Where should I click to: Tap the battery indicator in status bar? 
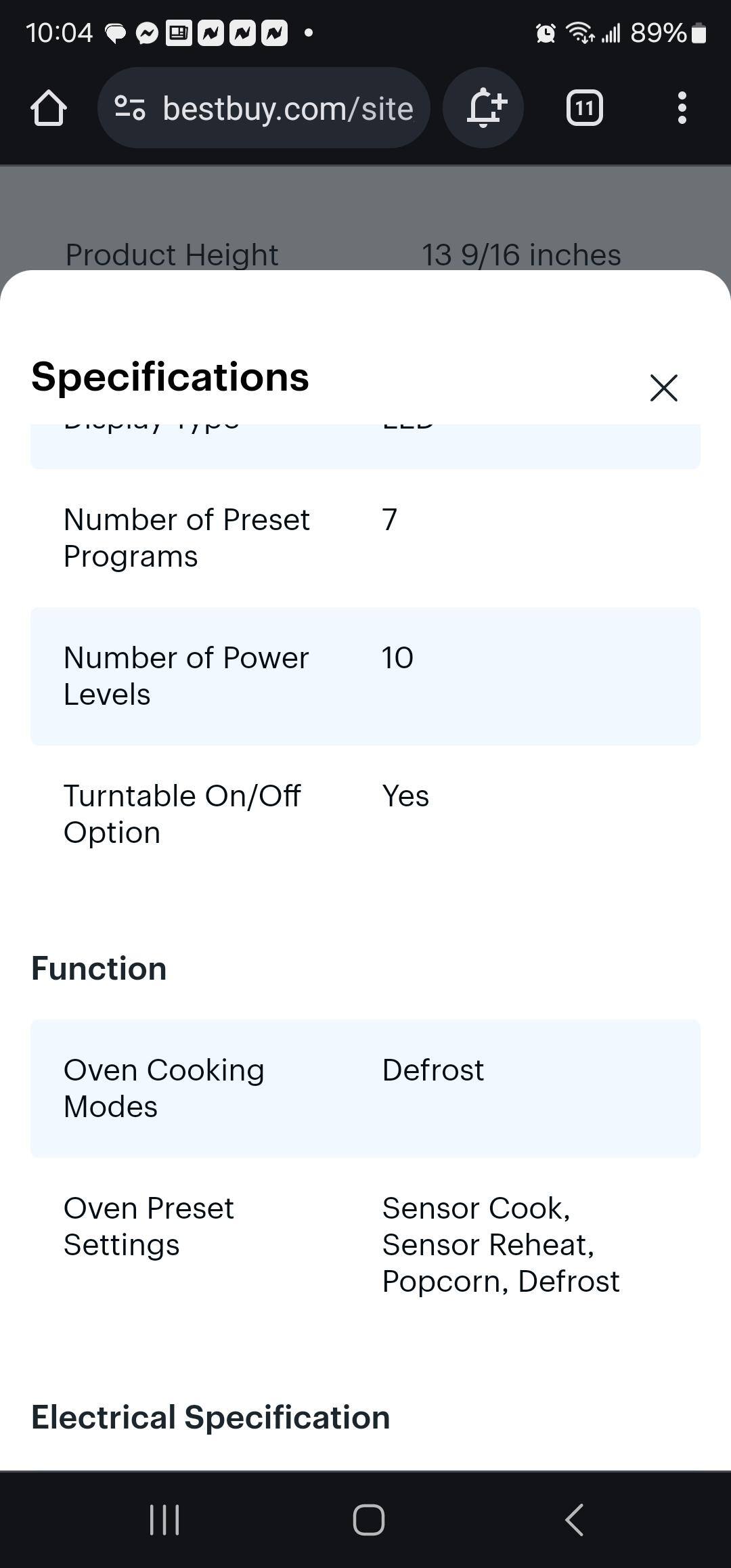[x=699, y=32]
